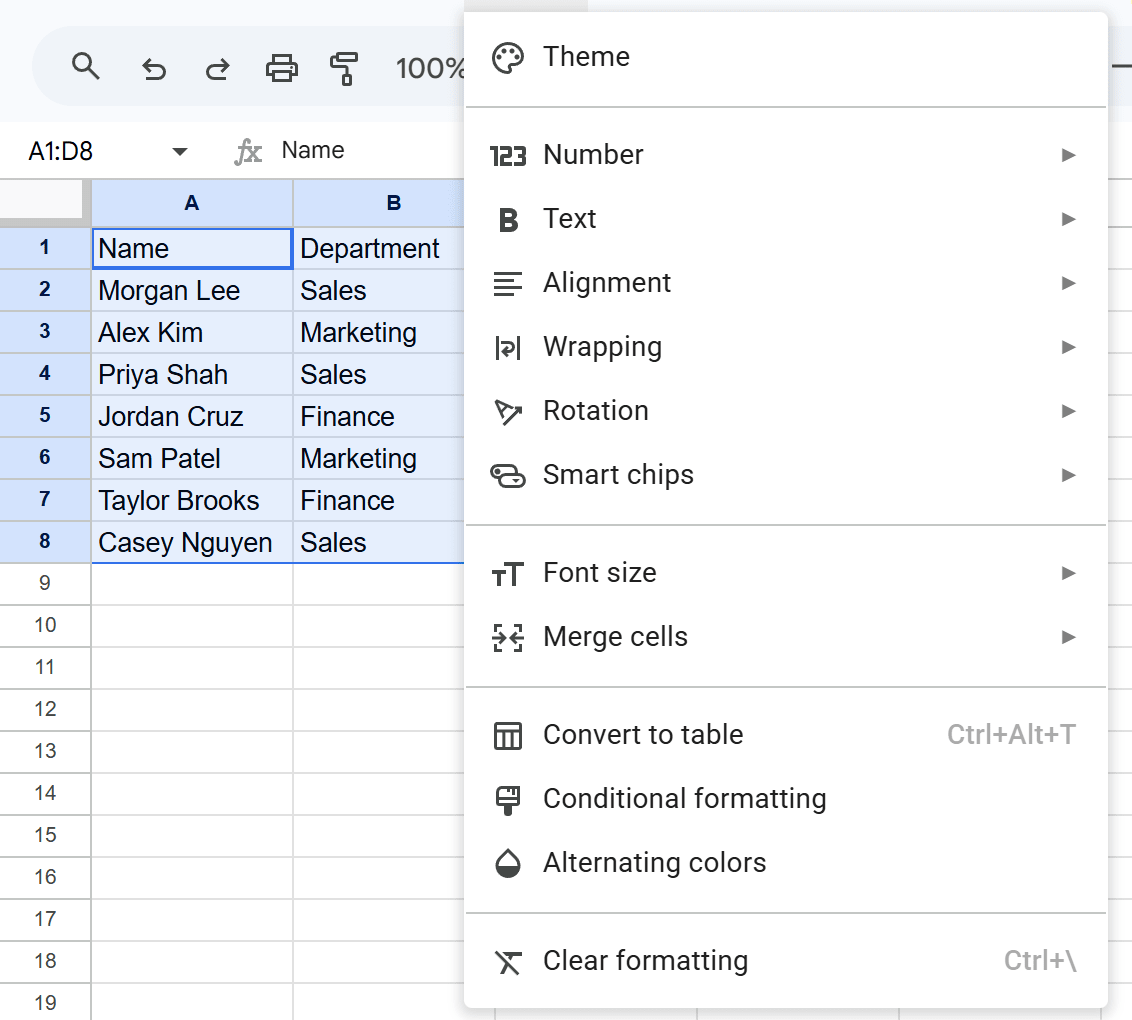Select row 12 header
Viewport: 1132px width, 1020px height.
[45, 710]
